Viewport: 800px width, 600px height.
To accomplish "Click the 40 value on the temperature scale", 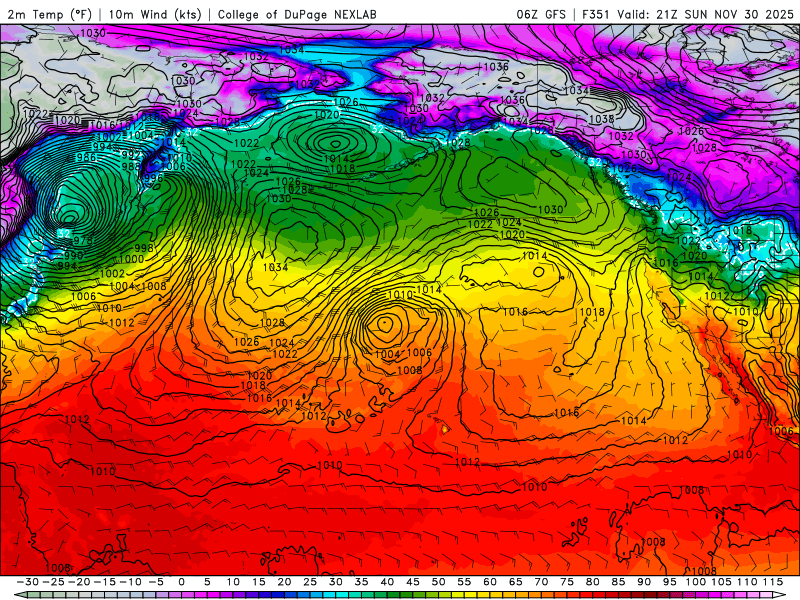I will (x=387, y=582).
